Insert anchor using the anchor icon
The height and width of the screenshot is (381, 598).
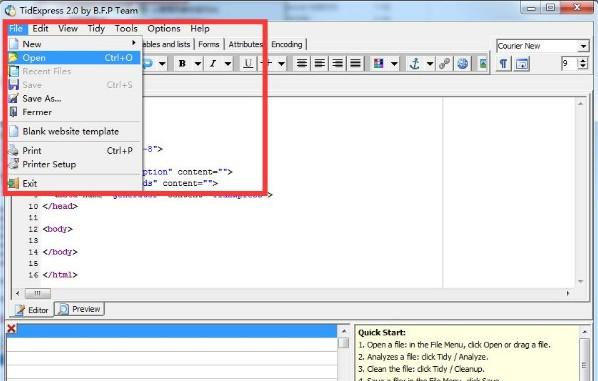(x=414, y=63)
